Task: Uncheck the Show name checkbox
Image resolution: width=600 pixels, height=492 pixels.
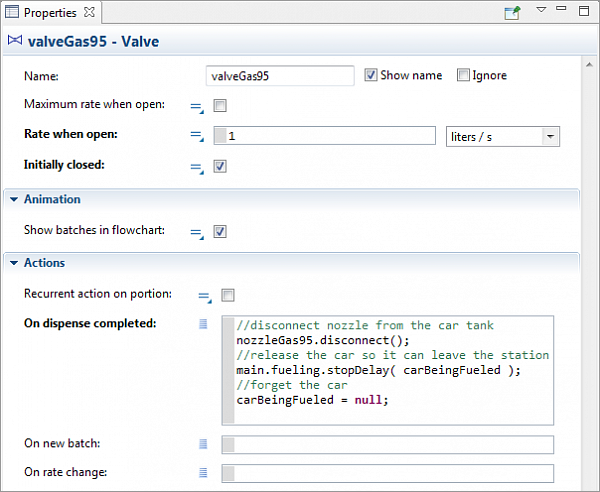Action: point(371,75)
